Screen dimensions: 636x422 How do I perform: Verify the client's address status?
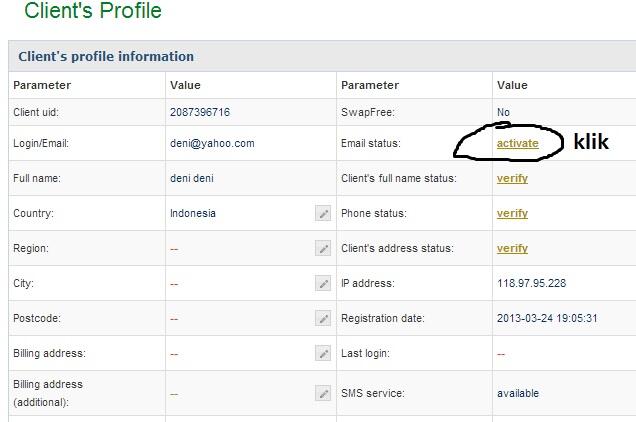coord(512,248)
